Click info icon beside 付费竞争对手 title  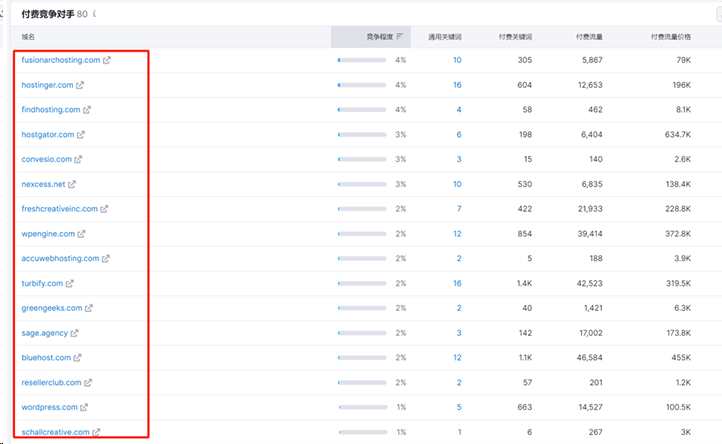point(94,14)
